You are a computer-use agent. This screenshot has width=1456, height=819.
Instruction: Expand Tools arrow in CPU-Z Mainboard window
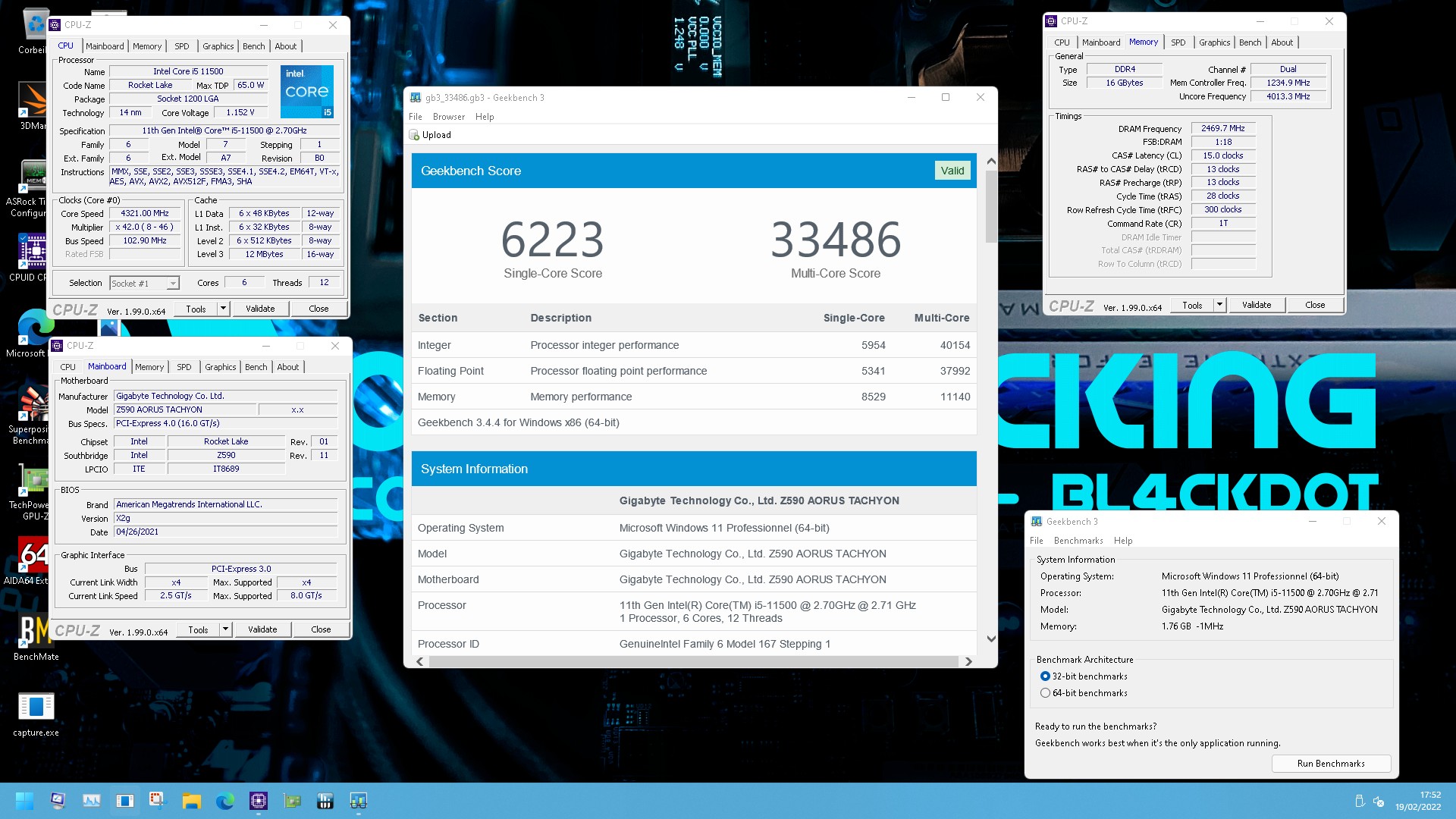point(226,629)
